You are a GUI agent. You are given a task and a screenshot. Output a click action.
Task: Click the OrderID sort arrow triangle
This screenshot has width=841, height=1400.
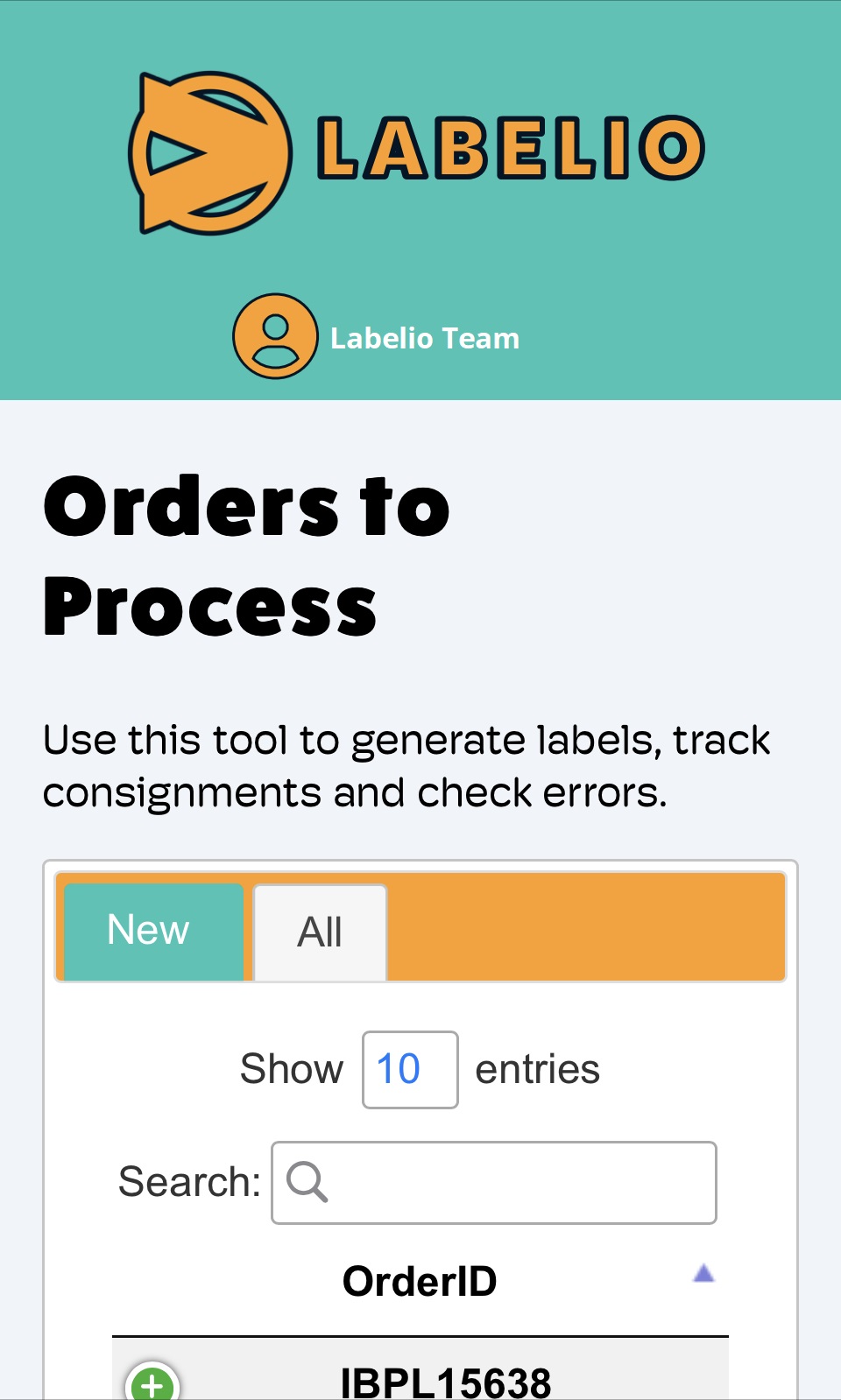click(703, 1274)
